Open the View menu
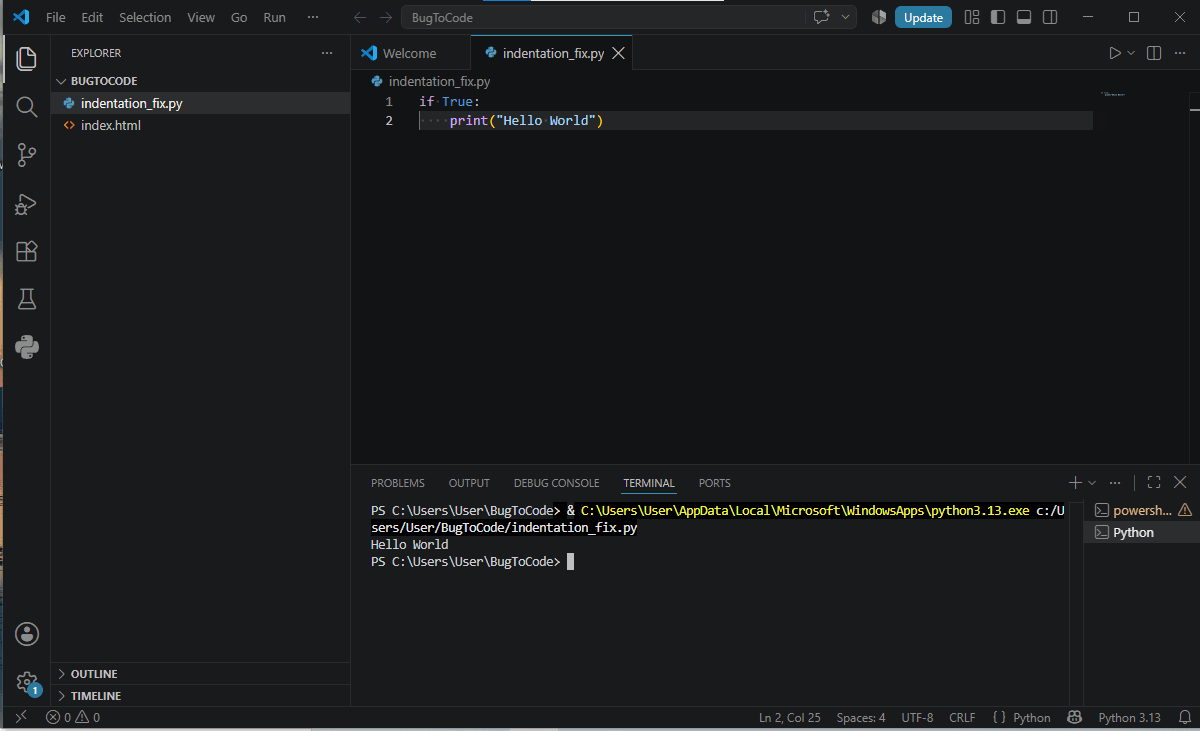Image resolution: width=1200 pixels, height=731 pixels. tap(201, 17)
